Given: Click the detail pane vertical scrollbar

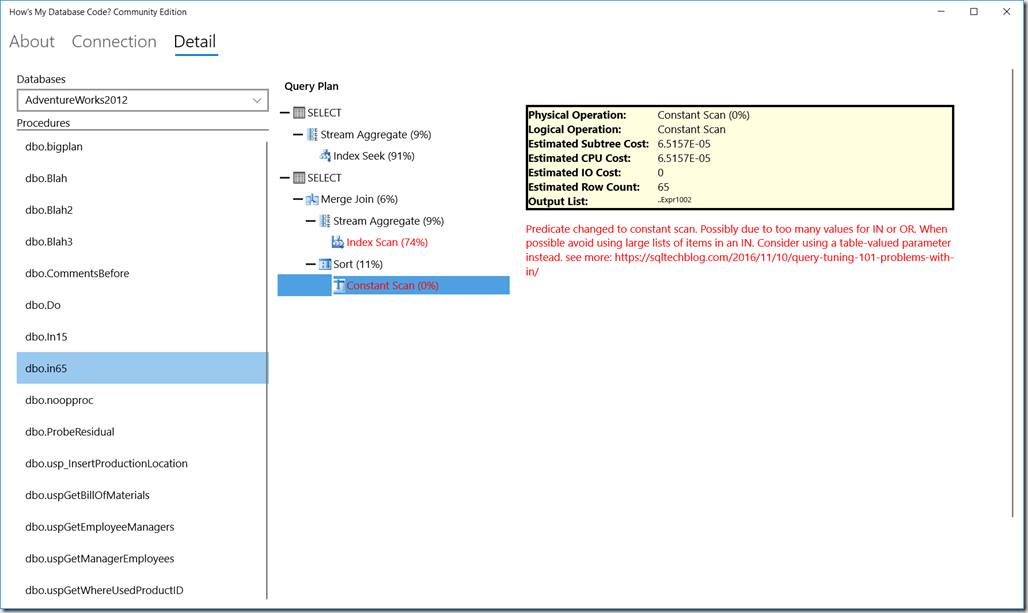Looking at the screenshot, I should [1014, 293].
